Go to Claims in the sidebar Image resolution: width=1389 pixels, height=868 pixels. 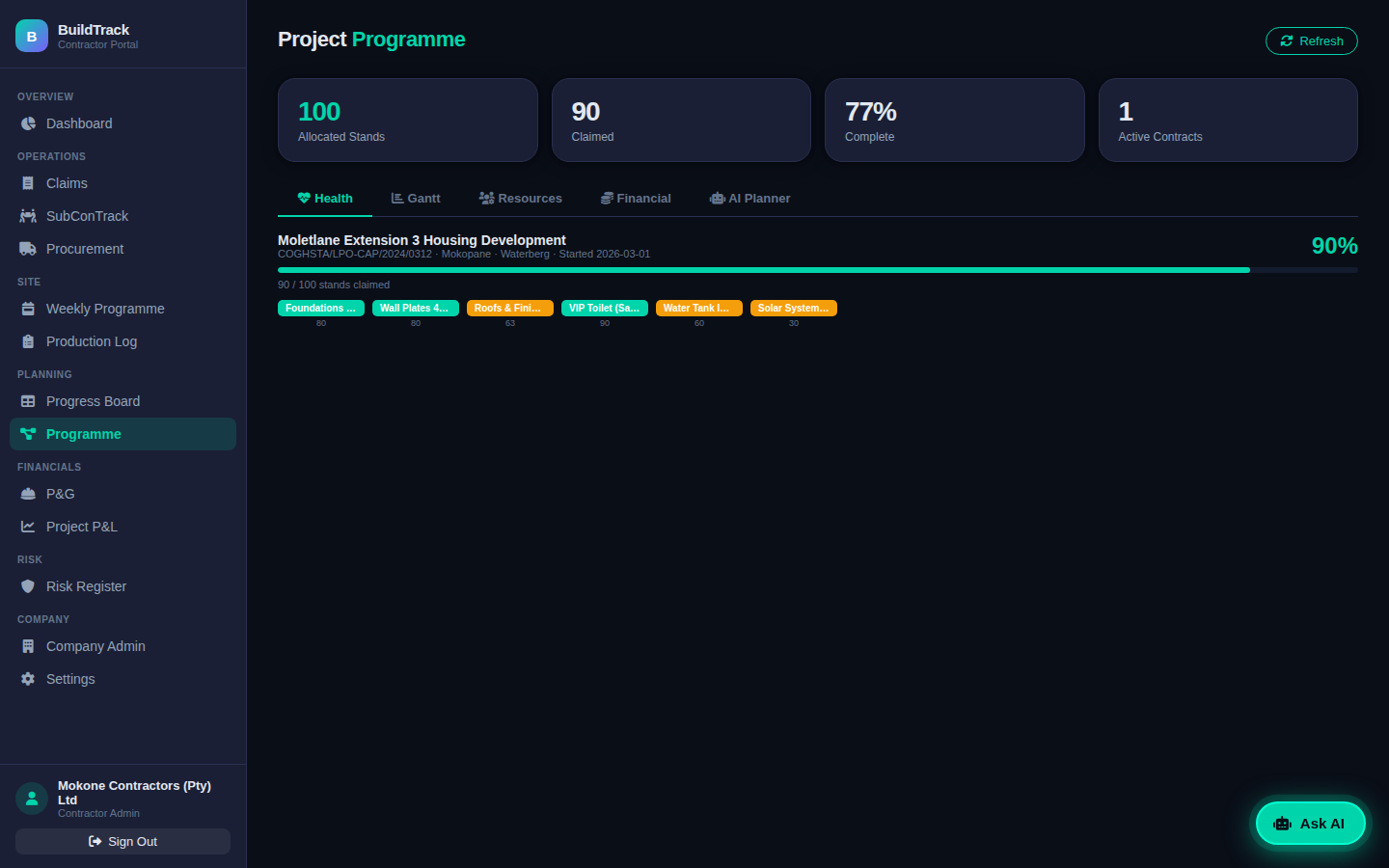(x=123, y=183)
